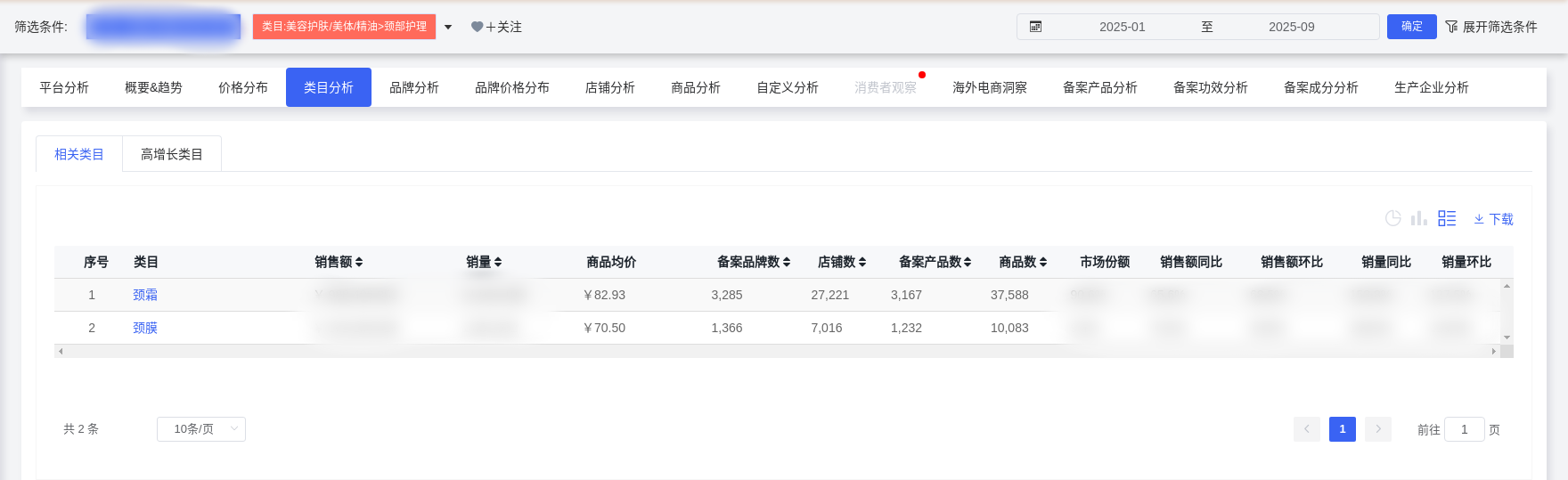Switch to the high-growth categories tab
The image size is (1568, 480).
tap(172, 154)
